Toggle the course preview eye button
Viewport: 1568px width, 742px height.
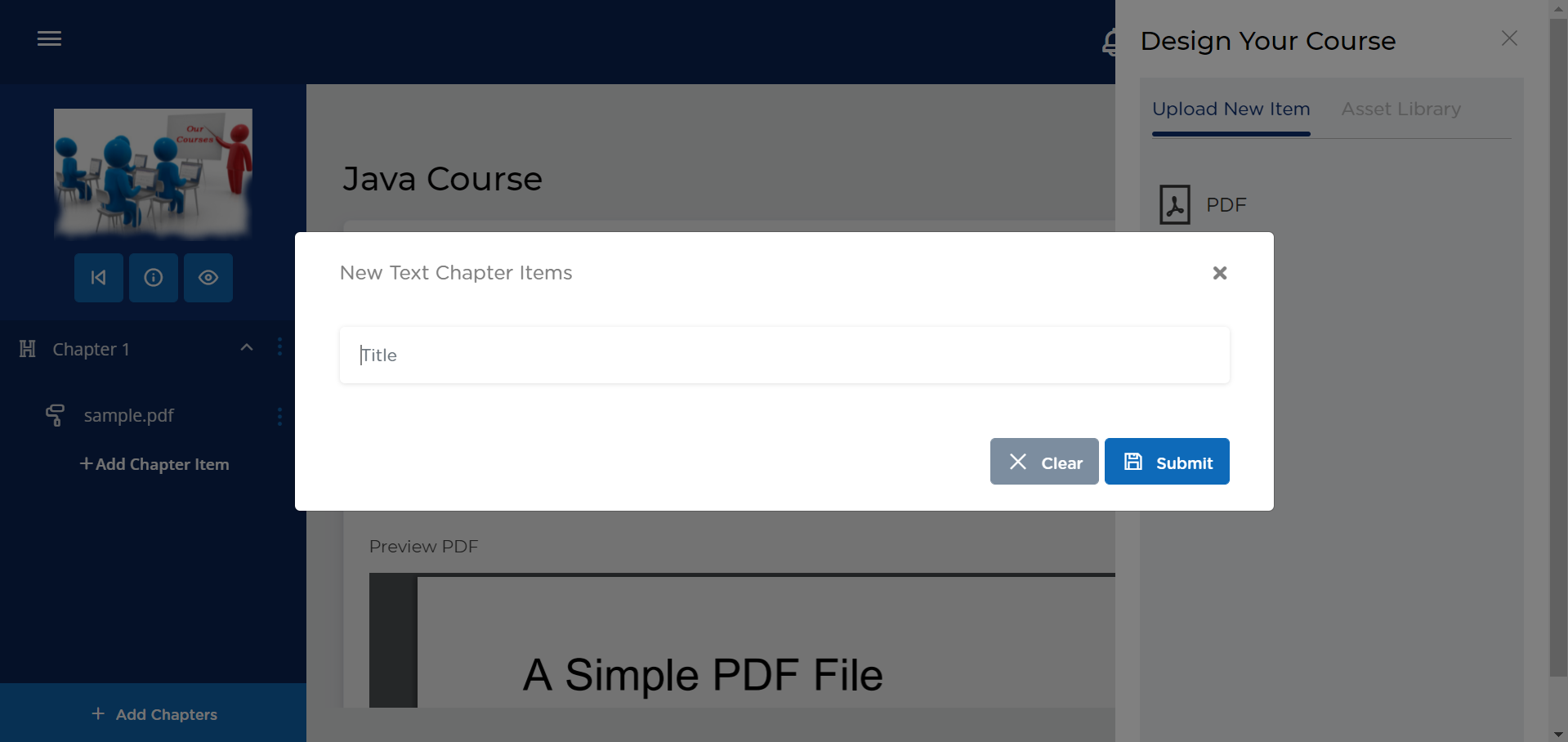pos(208,278)
